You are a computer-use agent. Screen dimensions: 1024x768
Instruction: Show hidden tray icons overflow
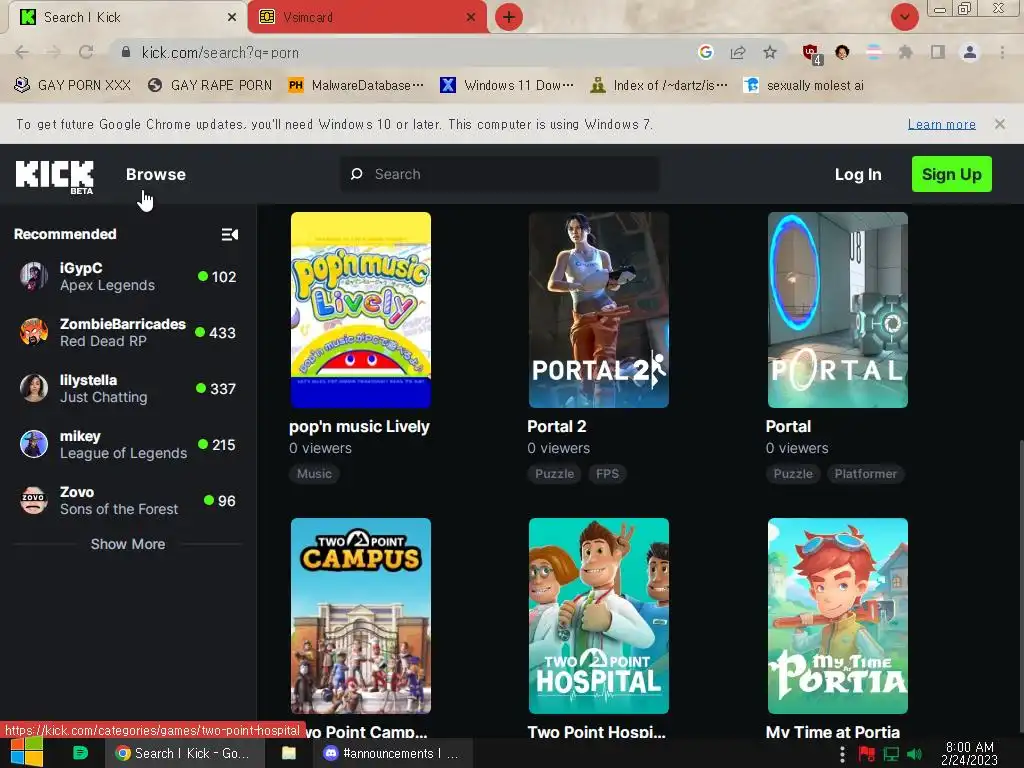(842, 754)
